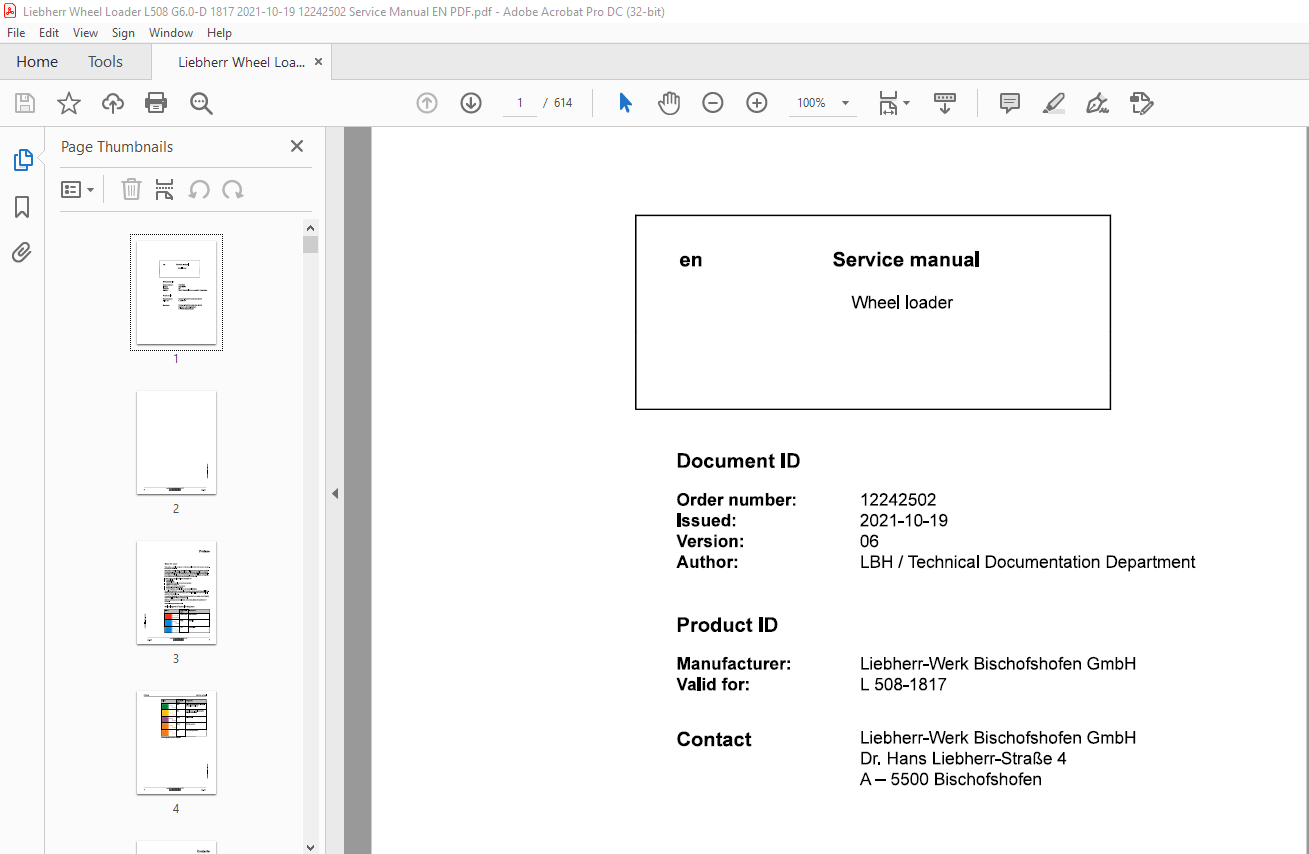The width and height of the screenshot is (1309, 854).
Task: Open the Edit menu
Action: click(49, 33)
